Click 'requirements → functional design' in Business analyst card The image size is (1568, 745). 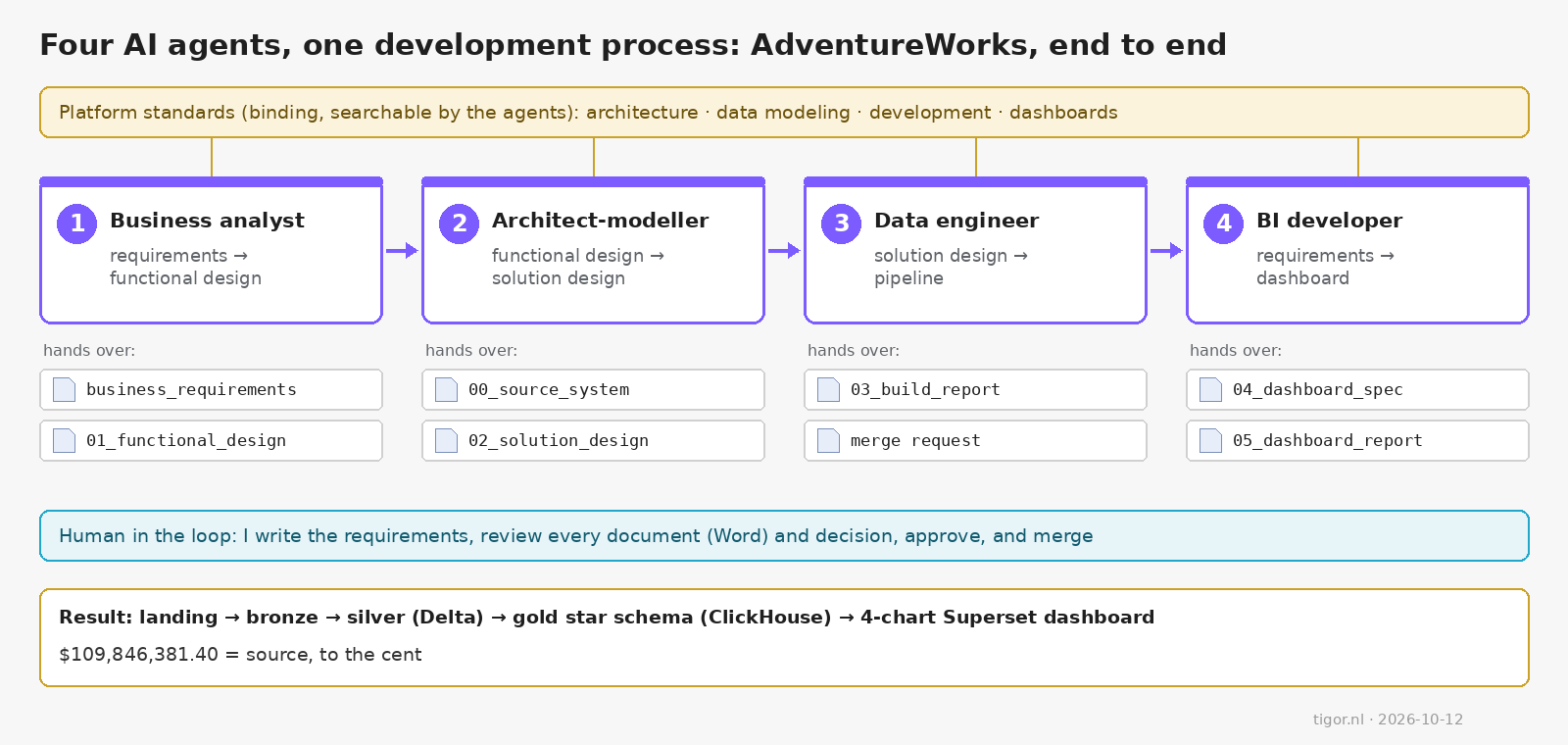pos(185,267)
